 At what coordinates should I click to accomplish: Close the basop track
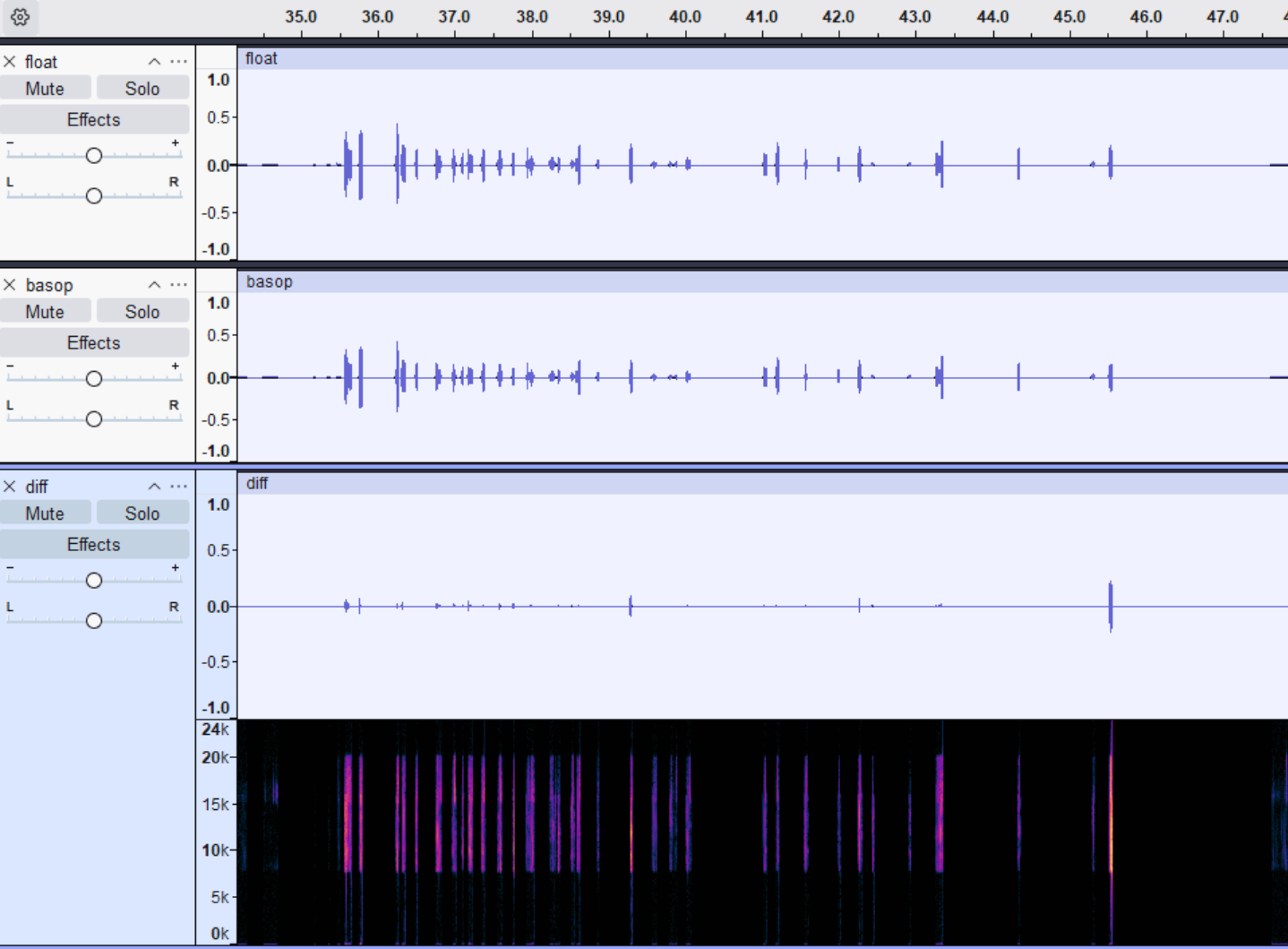click(x=10, y=285)
